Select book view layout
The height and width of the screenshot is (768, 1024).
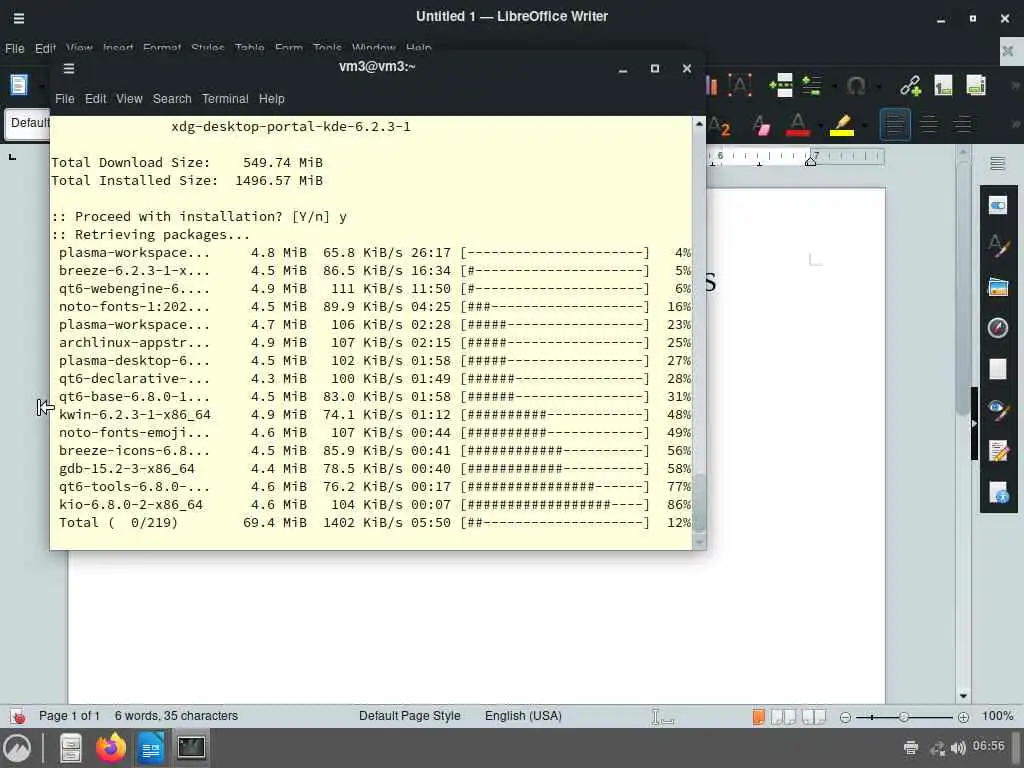(x=814, y=716)
